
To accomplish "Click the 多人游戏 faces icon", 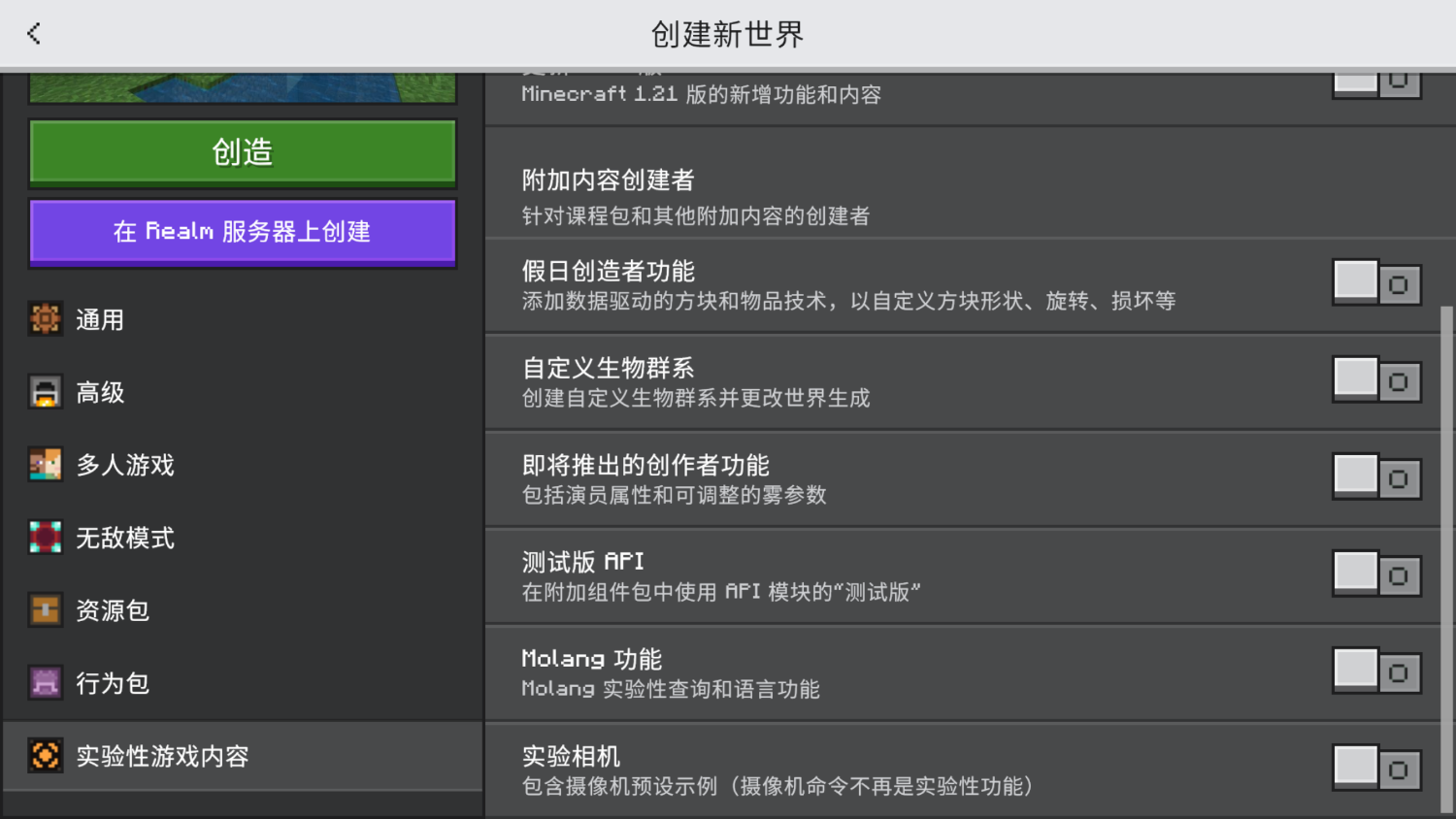I will pos(45,465).
